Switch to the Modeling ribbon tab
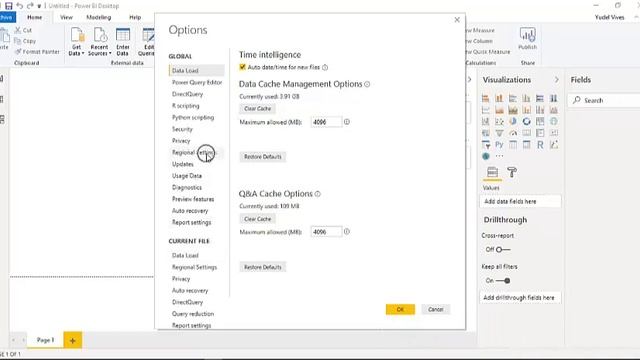 99,17
